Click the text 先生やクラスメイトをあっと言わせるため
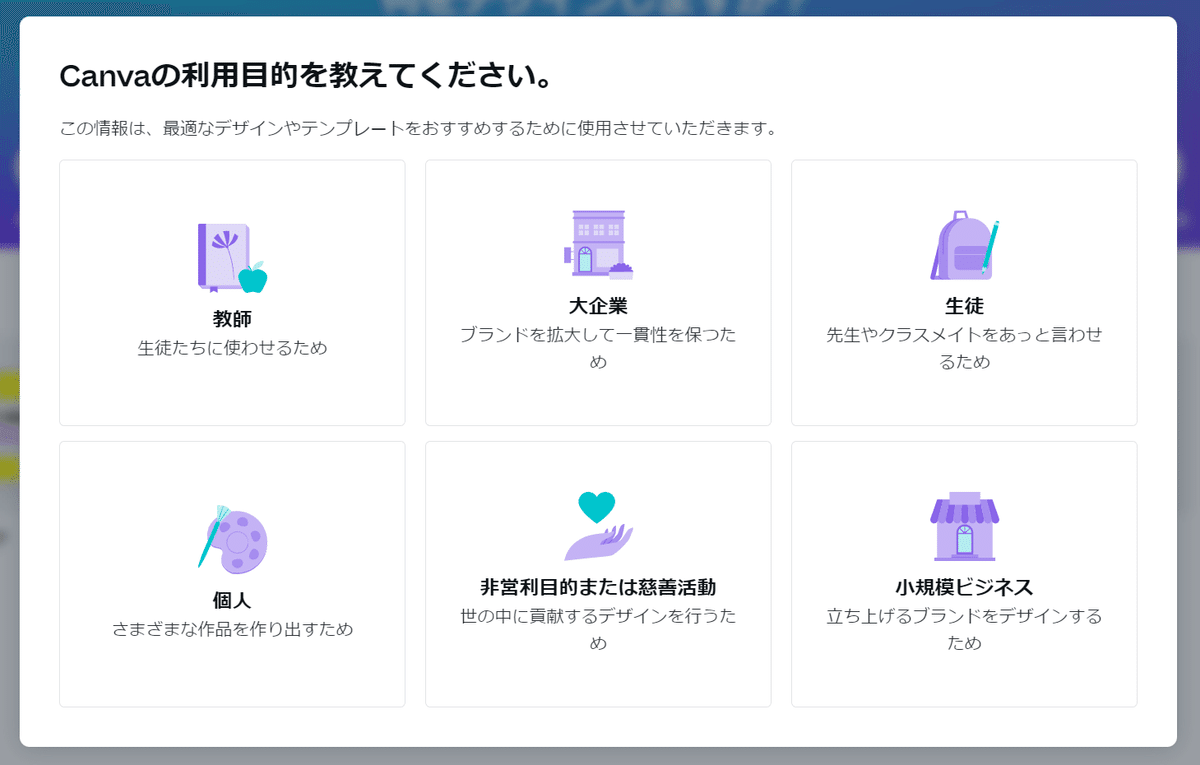Screen dimensions: 1200x765 point(964,348)
